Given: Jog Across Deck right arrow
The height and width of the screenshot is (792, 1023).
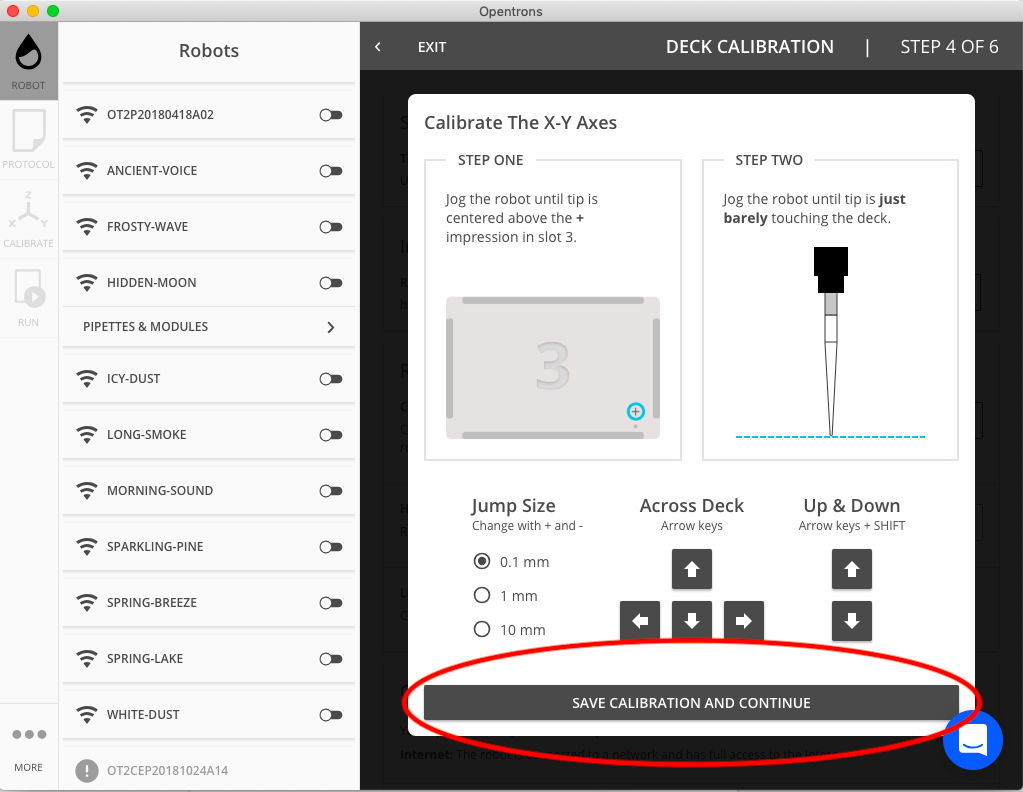Looking at the screenshot, I should pyautogui.click(x=744, y=620).
